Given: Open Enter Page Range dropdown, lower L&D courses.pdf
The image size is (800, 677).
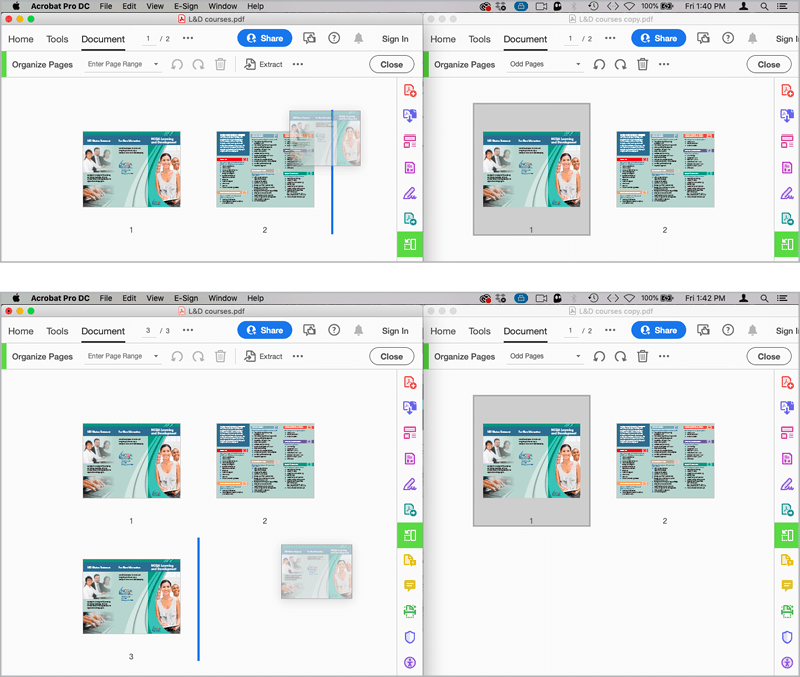Looking at the screenshot, I should pyautogui.click(x=122, y=356).
